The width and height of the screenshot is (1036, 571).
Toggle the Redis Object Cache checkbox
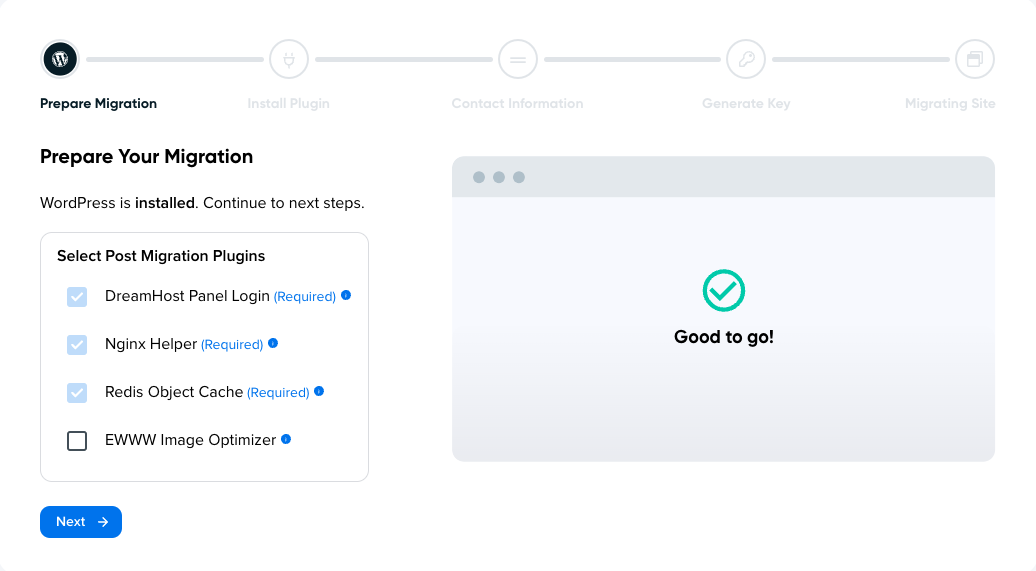[77, 393]
